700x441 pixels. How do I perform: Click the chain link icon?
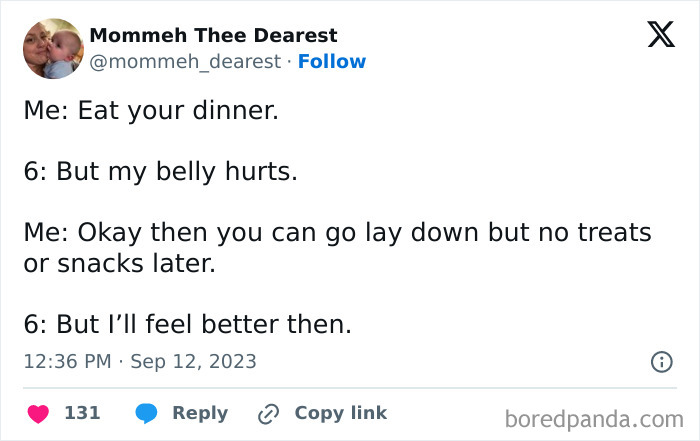[268, 413]
